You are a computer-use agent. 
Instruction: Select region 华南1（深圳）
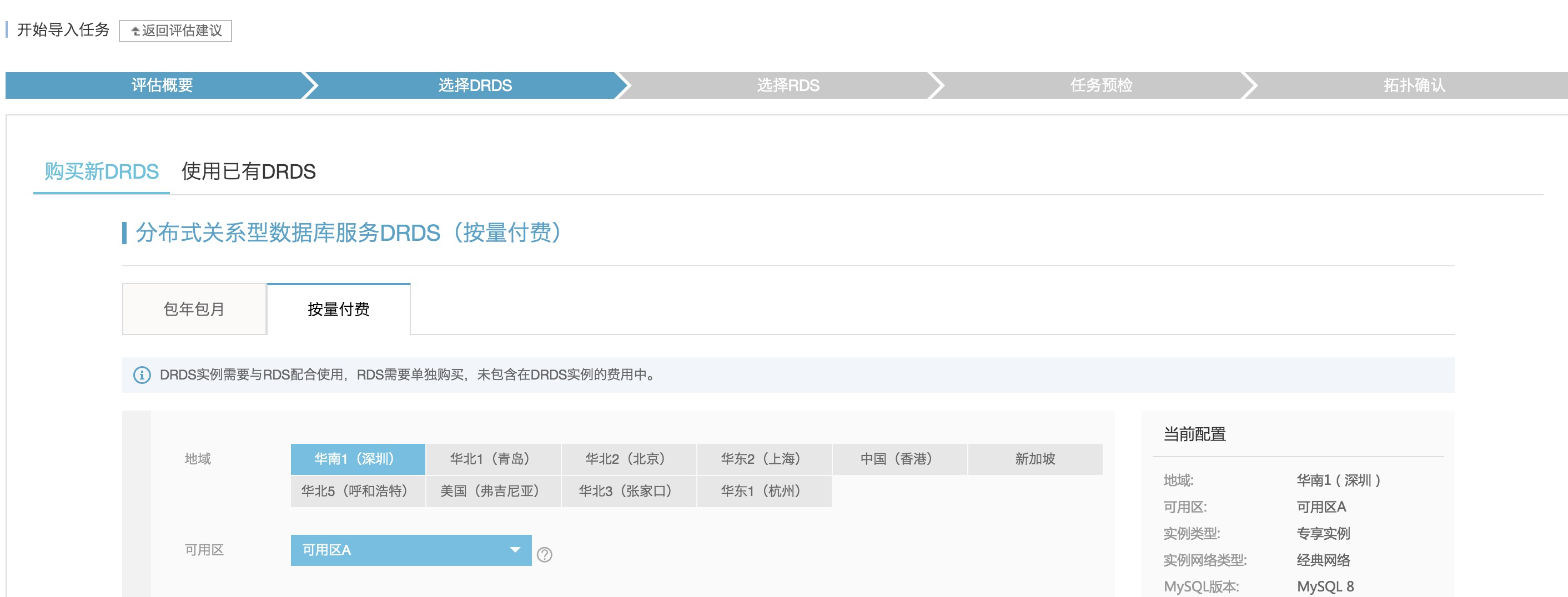[358, 459]
